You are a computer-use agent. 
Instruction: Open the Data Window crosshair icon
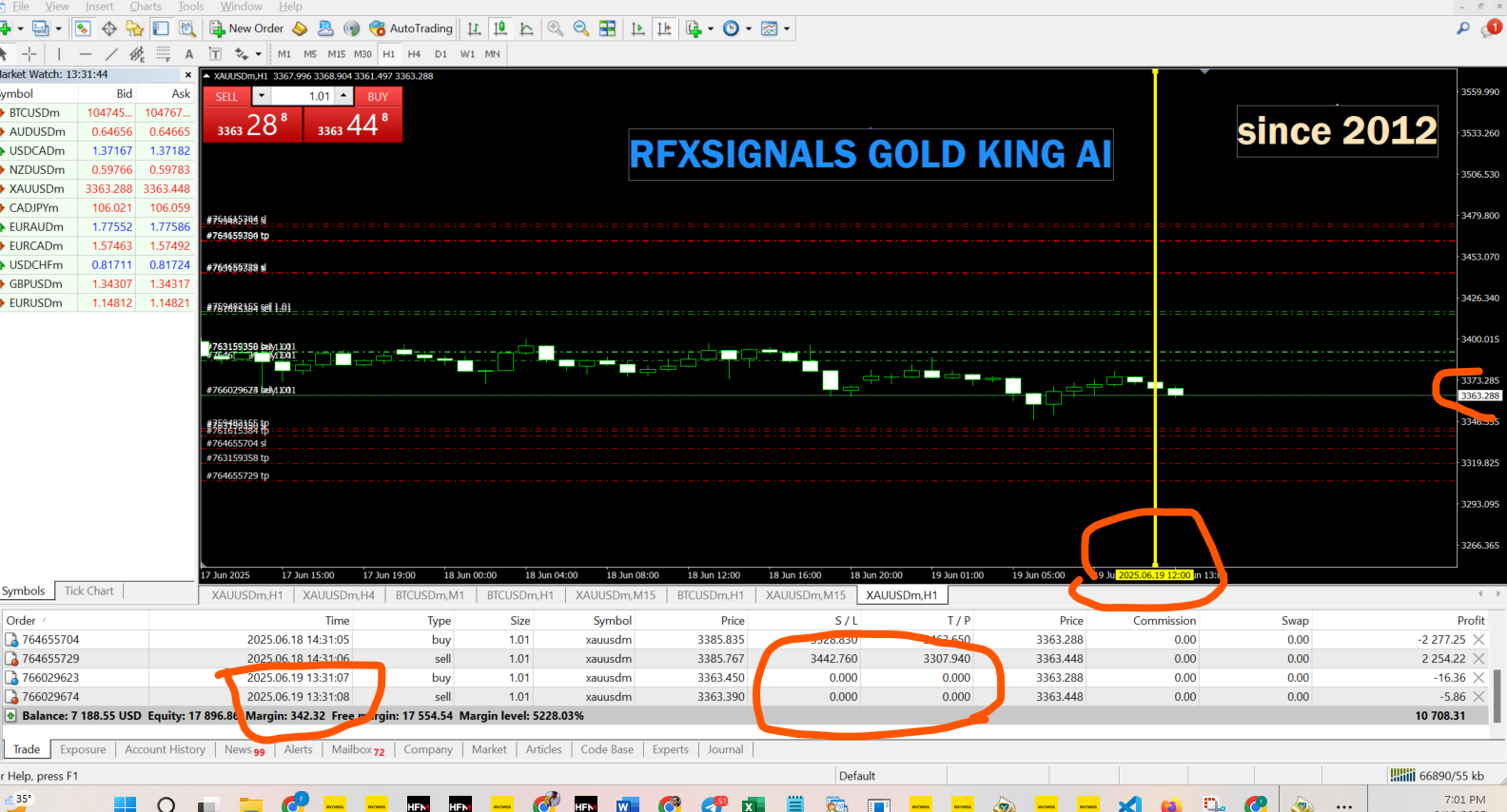click(109, 29)
